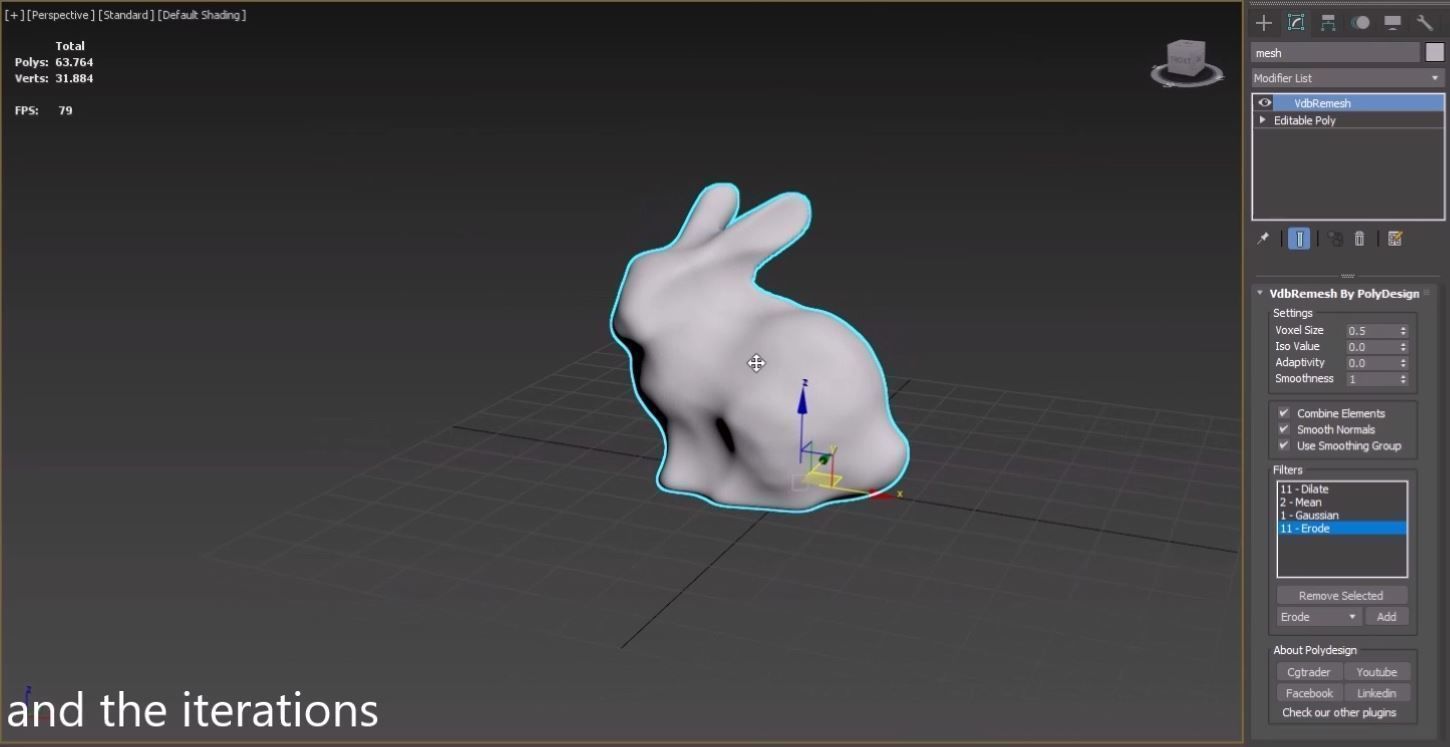Viewport: 1450px width, 747px height.
Task: Click the Remove Selected button
Action: point(1341,595)
